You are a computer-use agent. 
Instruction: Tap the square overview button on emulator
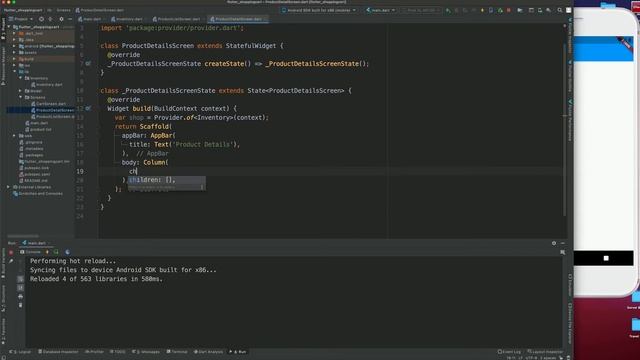tap(606, 258)
